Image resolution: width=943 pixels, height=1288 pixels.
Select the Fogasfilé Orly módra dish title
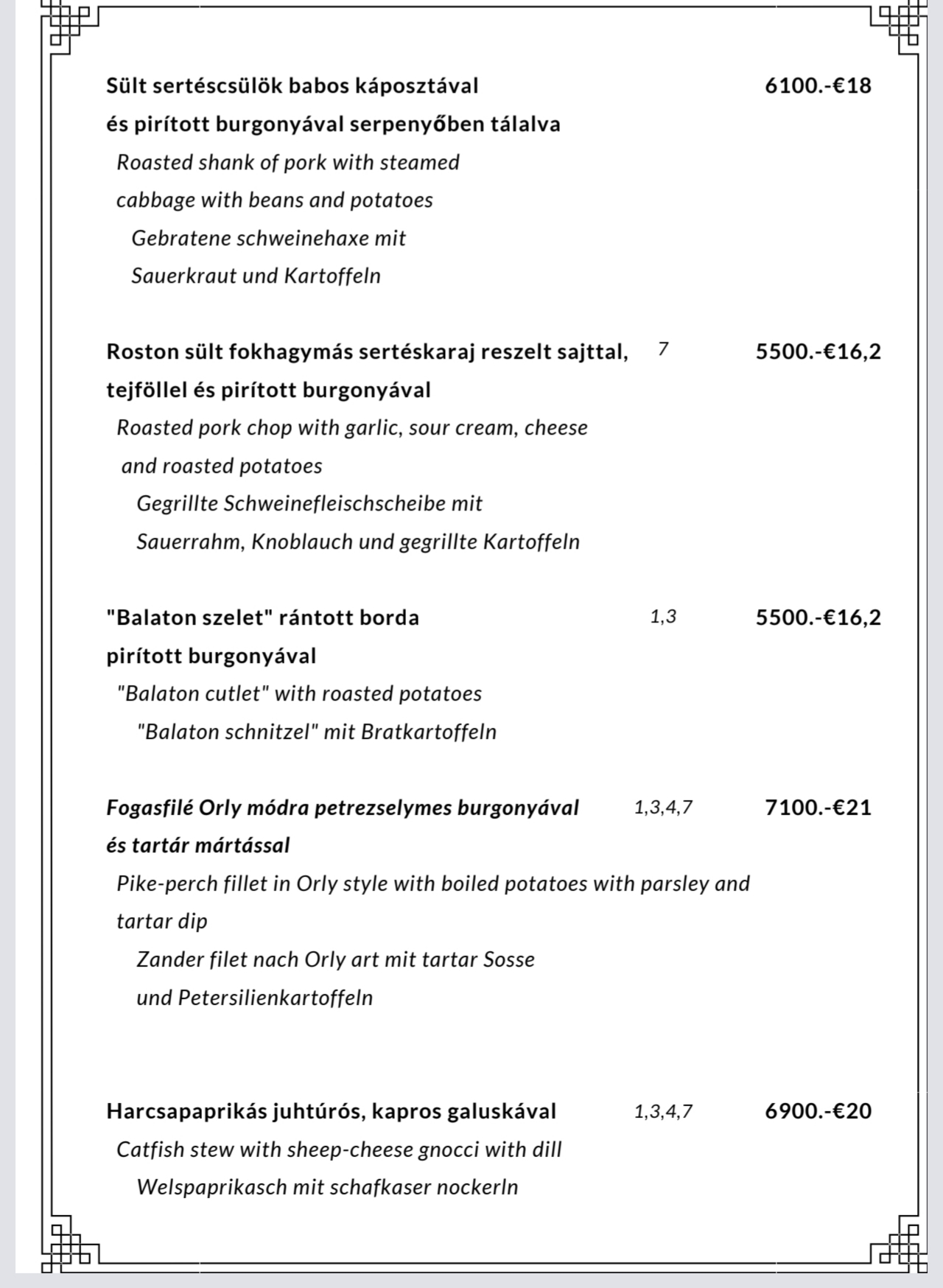pyautogui.click(x=343, y=808)
